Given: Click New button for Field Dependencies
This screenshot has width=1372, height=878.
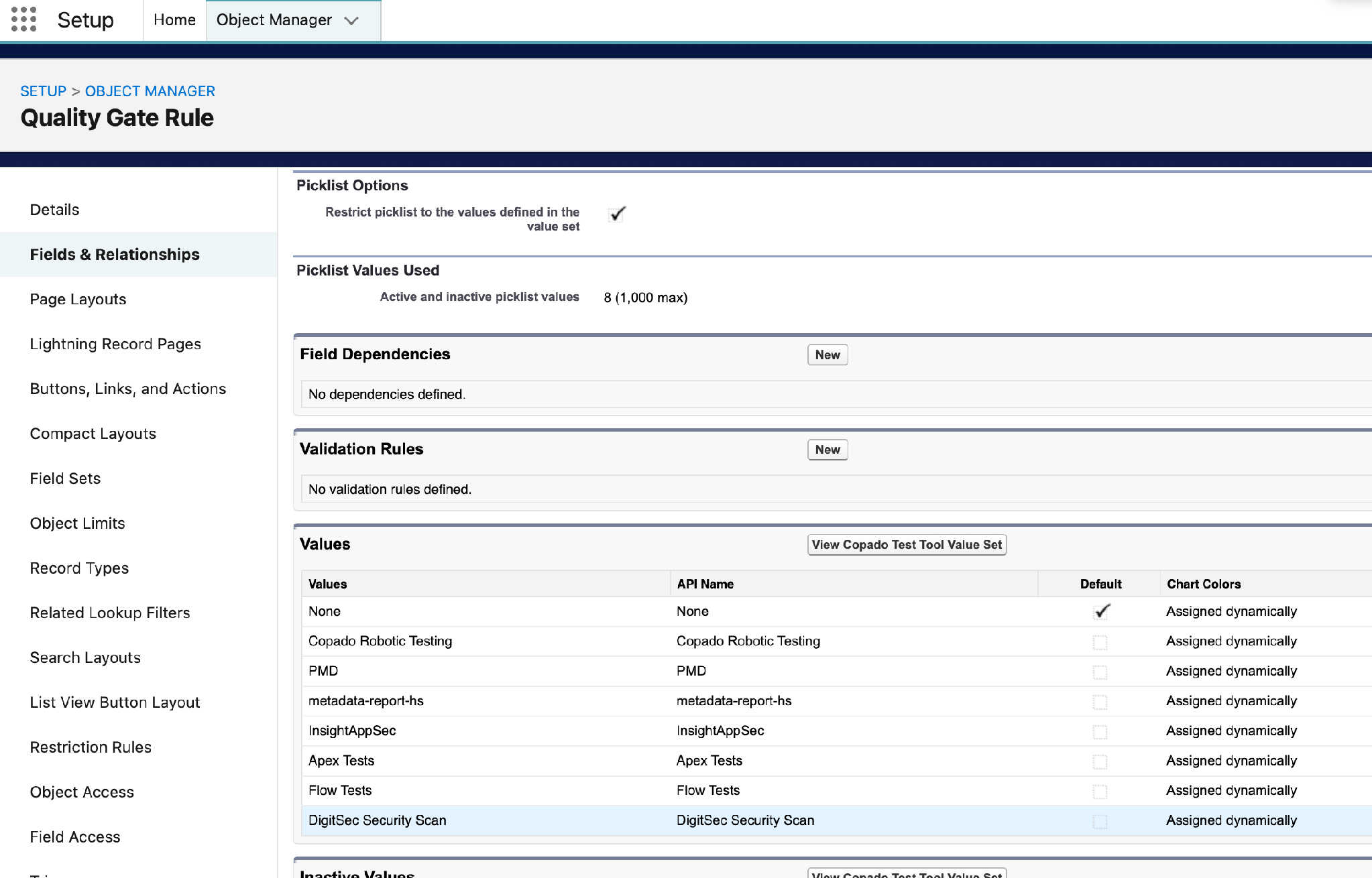Looking at the screenshot, I should tap(827, 355).
